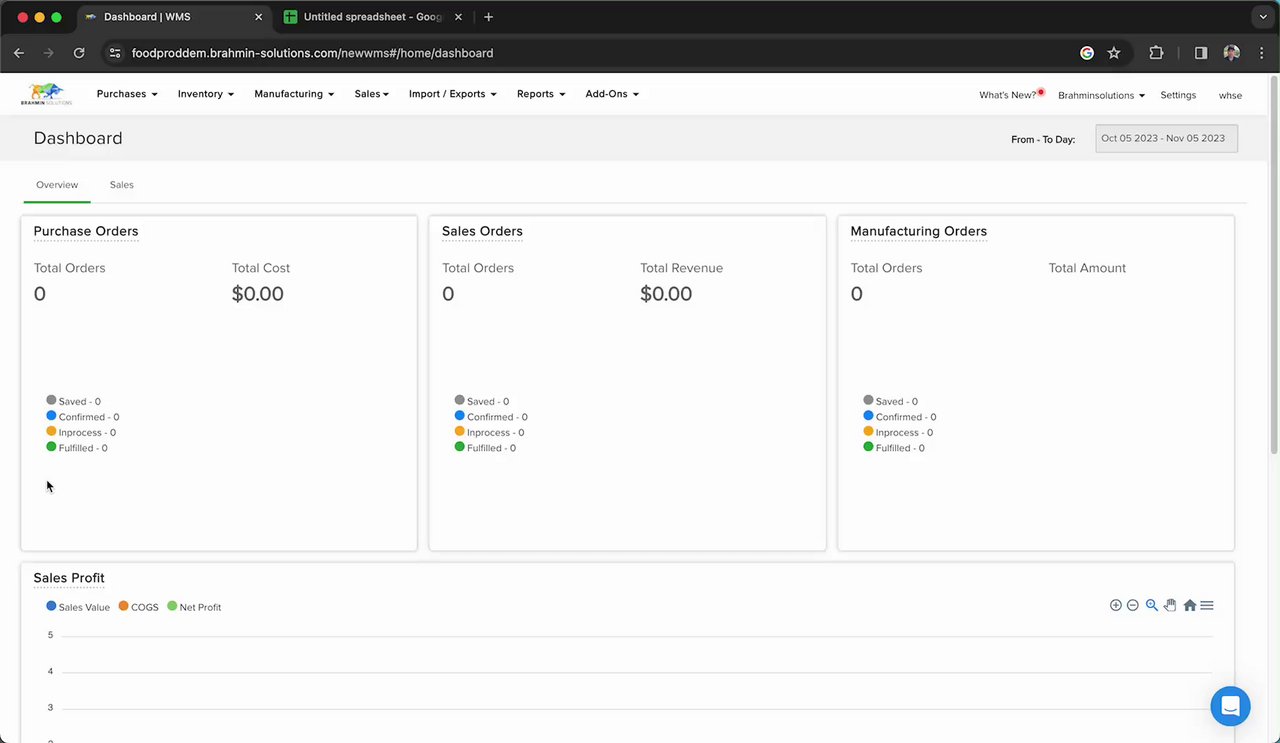Select the chart selection zoom magnifier tool
This screenshot has width=1280, height=743.
pyautogui.click(x=1152, y=605)
